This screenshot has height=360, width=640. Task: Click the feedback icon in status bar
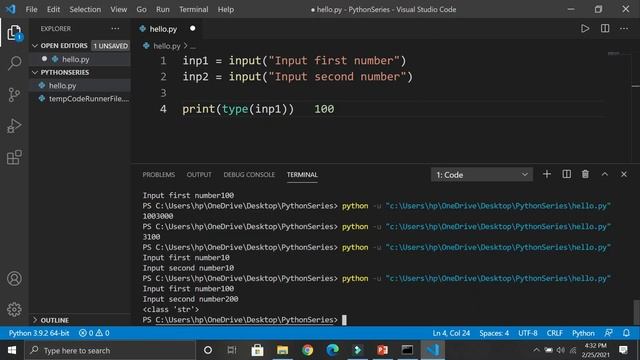pyautogui.click(x=609, y=333)
